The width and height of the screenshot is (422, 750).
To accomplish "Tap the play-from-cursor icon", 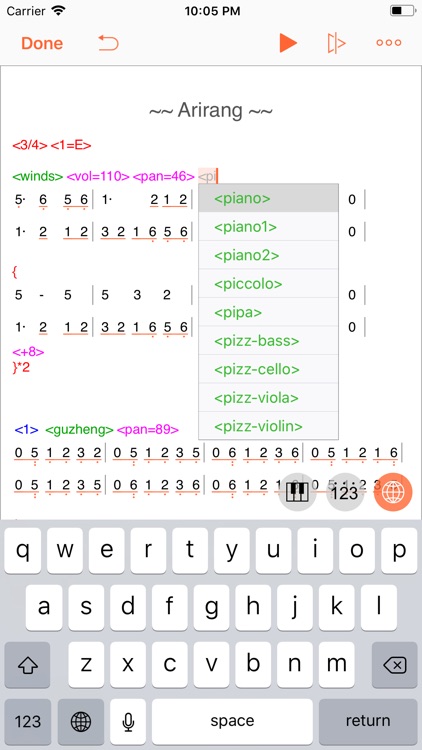I will (x=336, y=43).
